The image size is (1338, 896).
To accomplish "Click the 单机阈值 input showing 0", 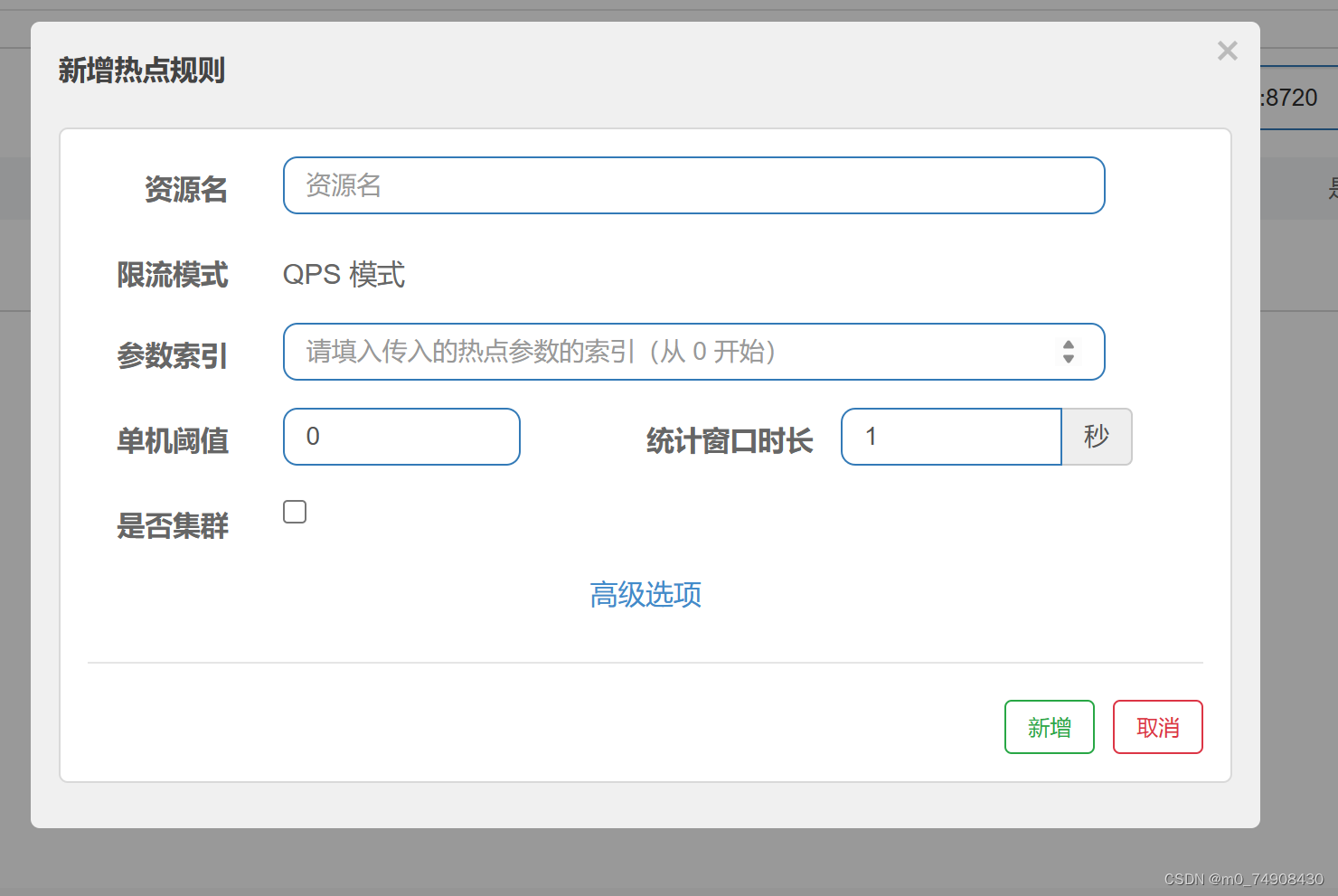I will click(x=401, y=437).
